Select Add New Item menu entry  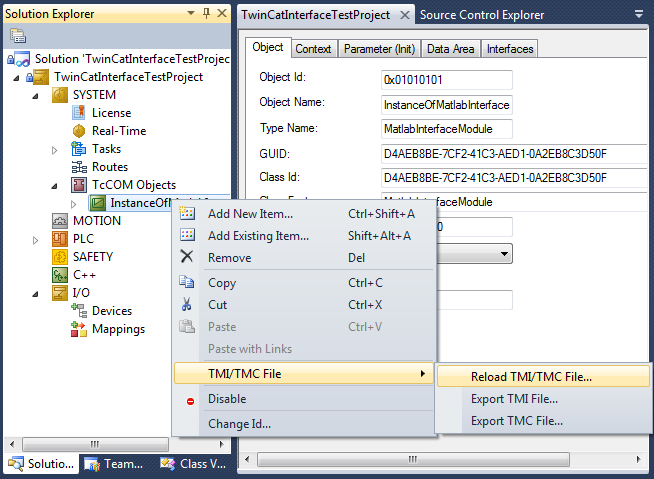[x=304, y=214]
